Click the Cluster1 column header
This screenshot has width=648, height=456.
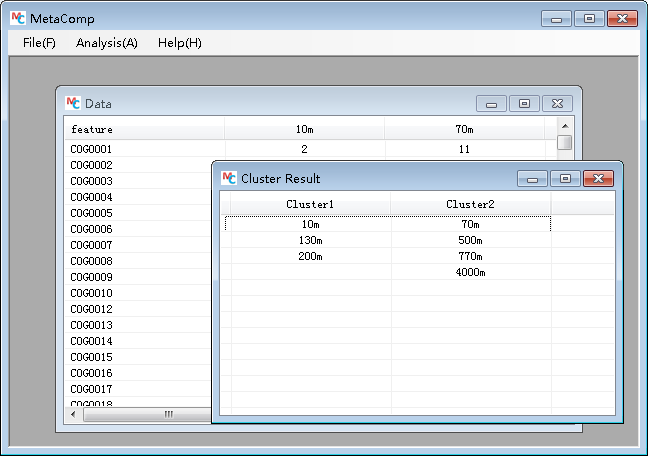coord(310,204)
